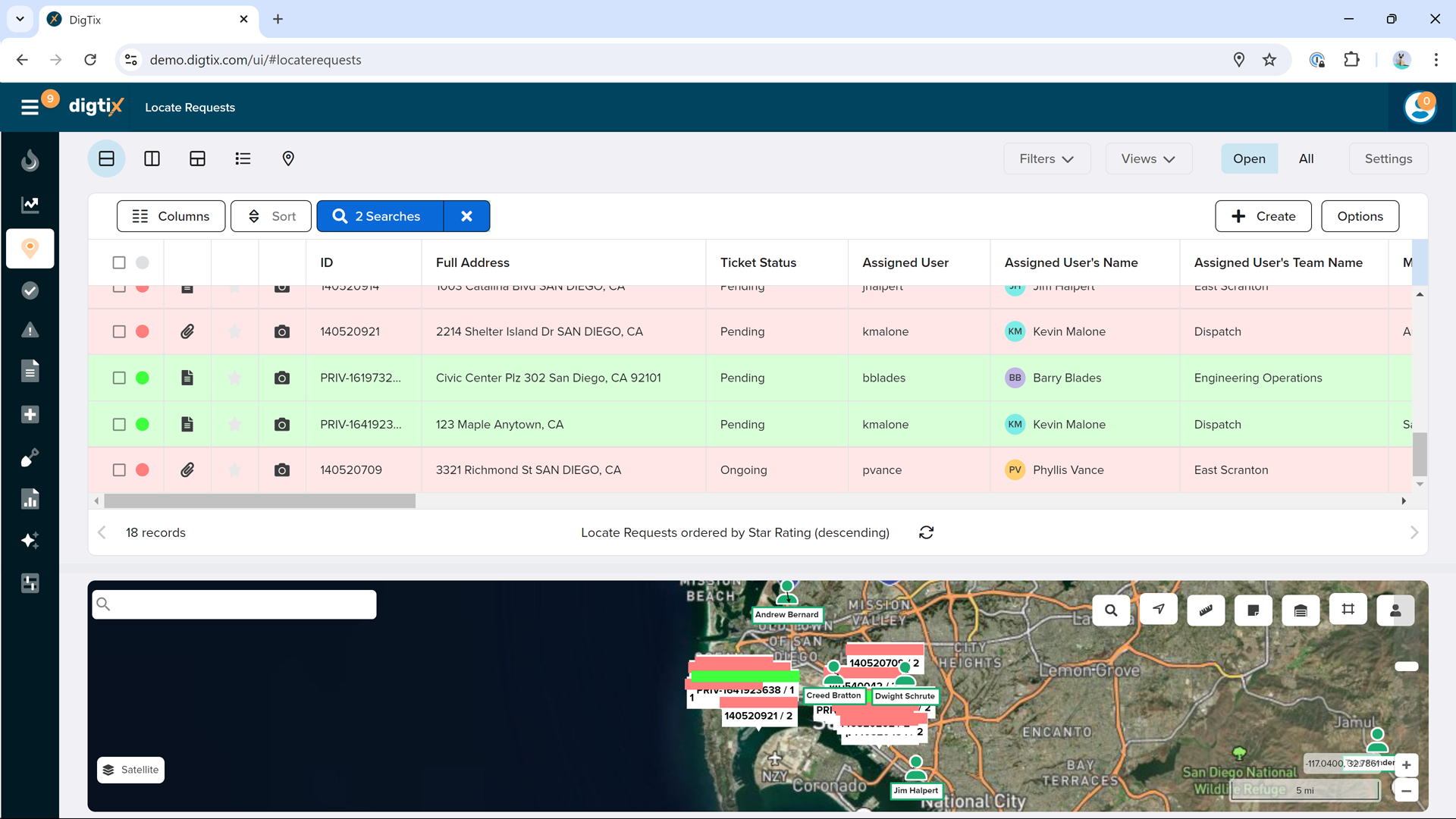Open the Views dropdown
1456x819 pixels.
(x=1148, y=158)
